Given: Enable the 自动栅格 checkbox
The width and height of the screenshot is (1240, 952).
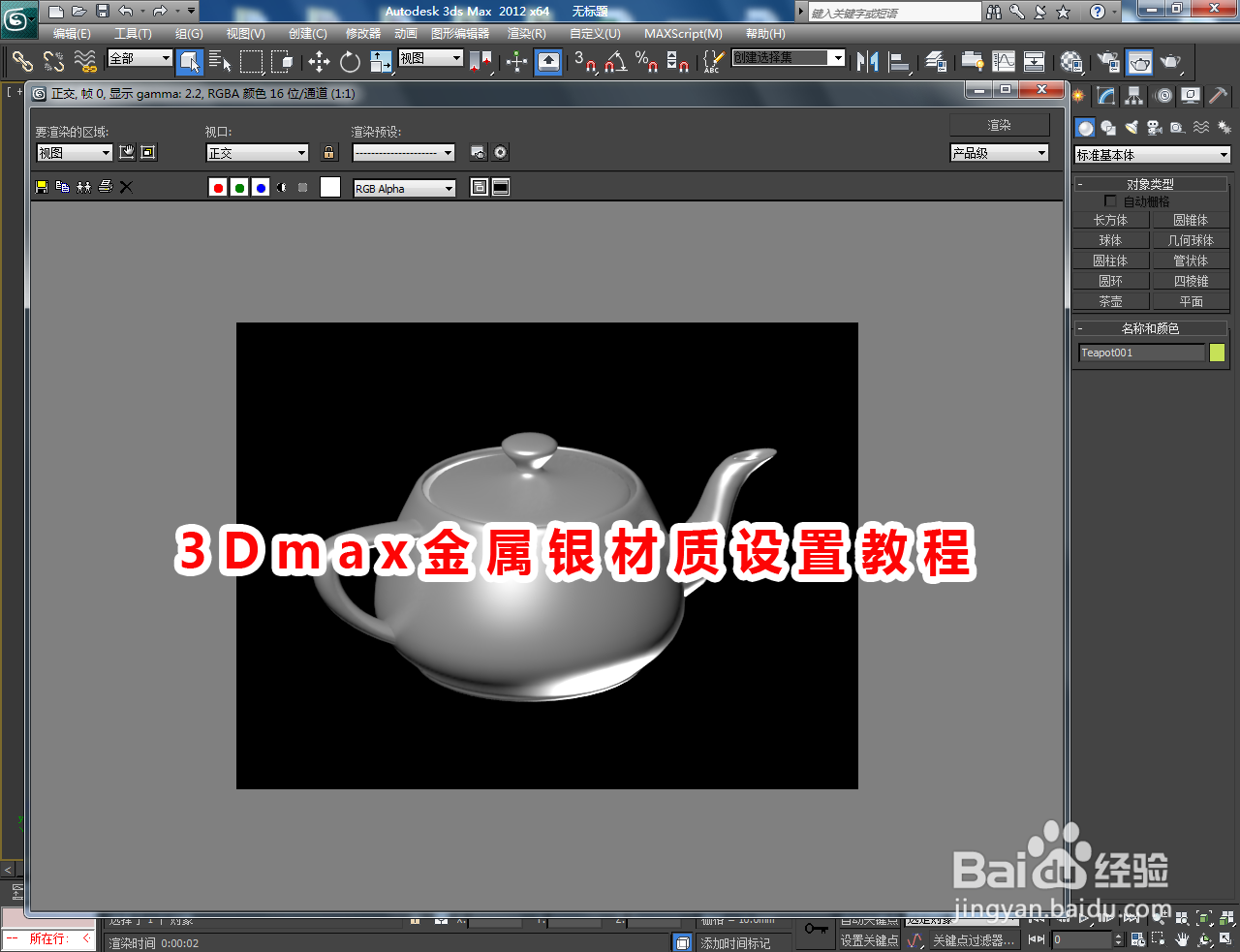Looking at the screenshot, I should 1110,200.
